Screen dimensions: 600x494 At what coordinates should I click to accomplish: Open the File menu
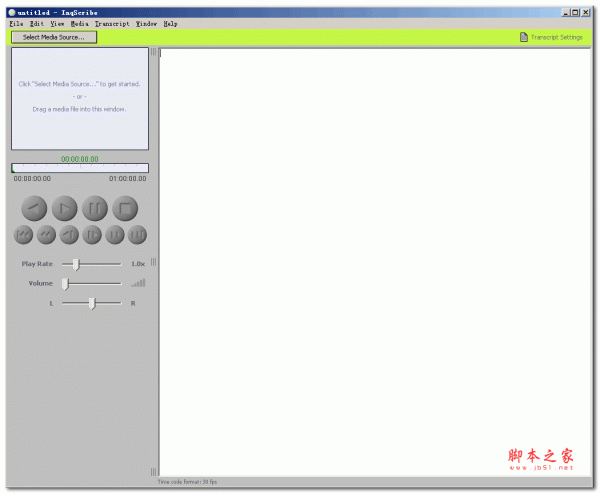click(x=16, y=24)
